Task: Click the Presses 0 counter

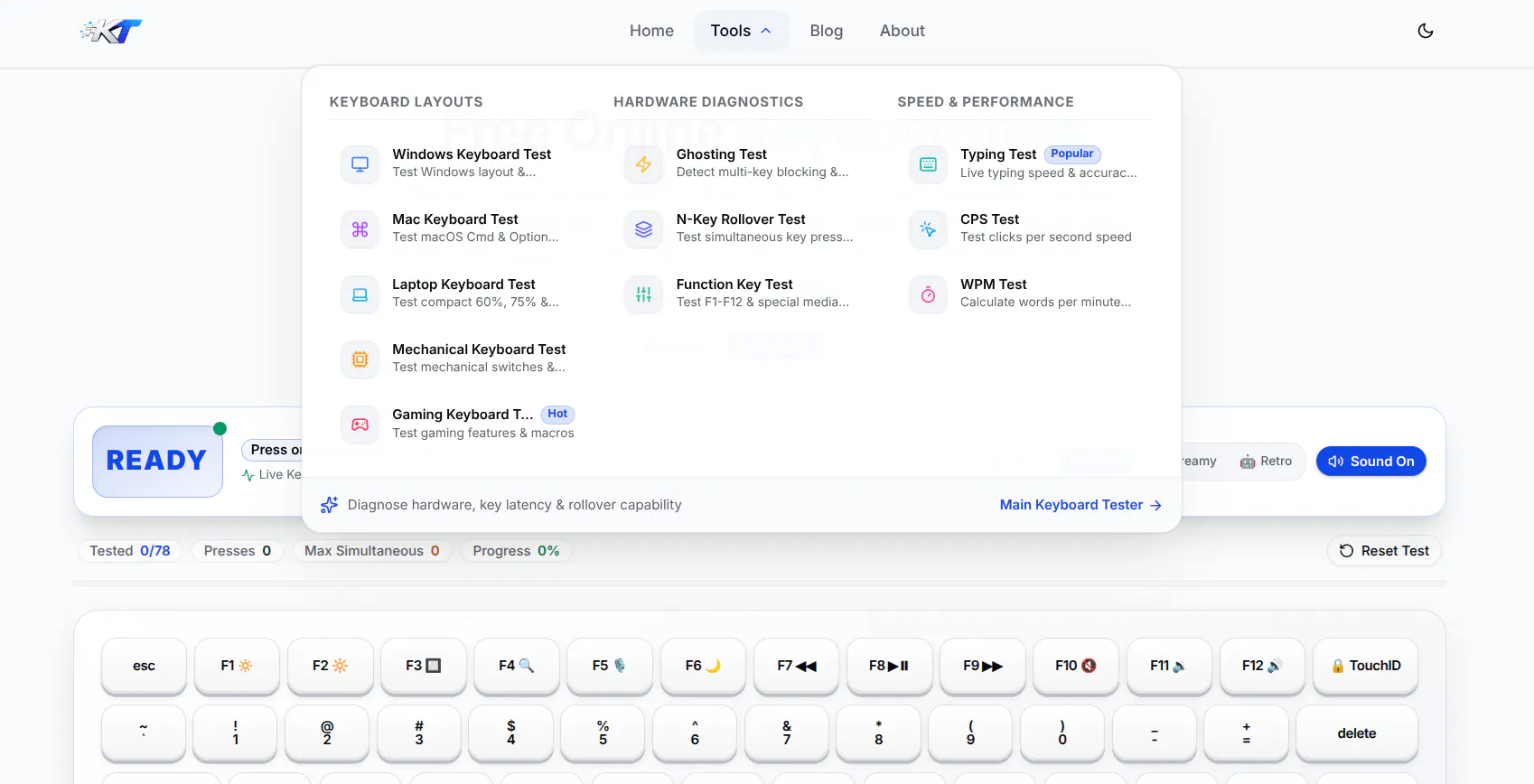Action: pos(238,551)
